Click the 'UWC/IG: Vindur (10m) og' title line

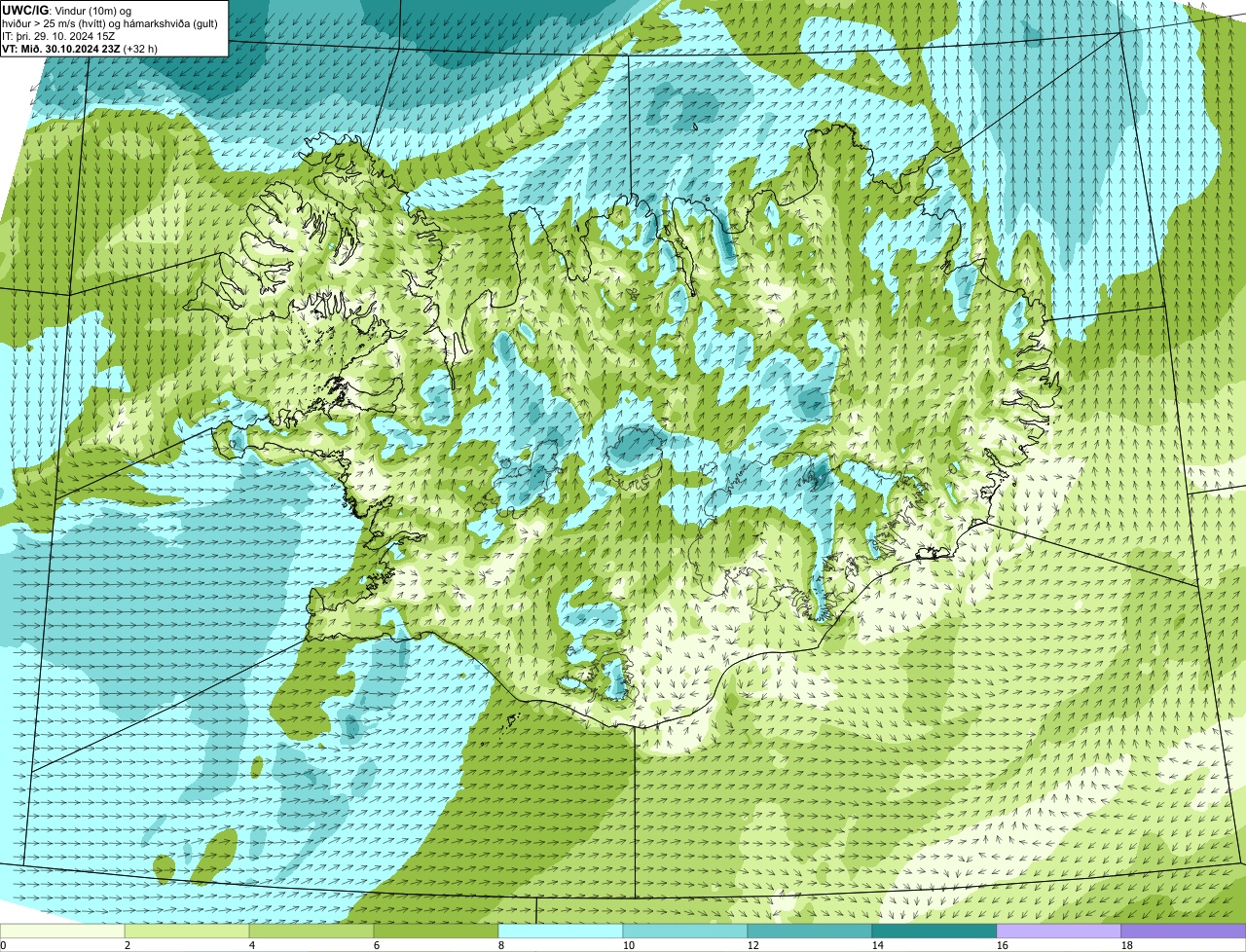(x=66, y=9)
